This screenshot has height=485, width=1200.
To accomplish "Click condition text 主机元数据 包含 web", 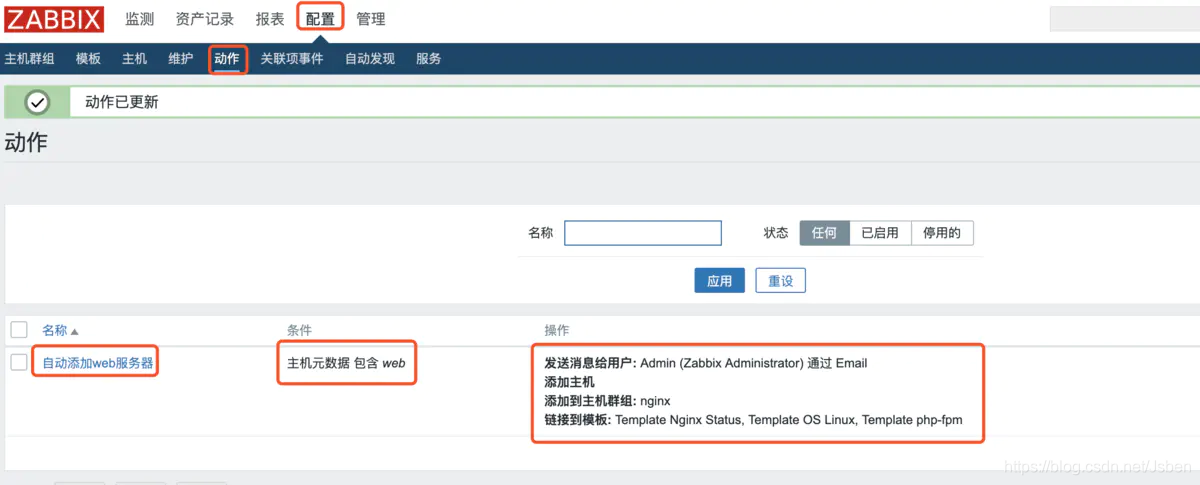I will tap(346, 363).
